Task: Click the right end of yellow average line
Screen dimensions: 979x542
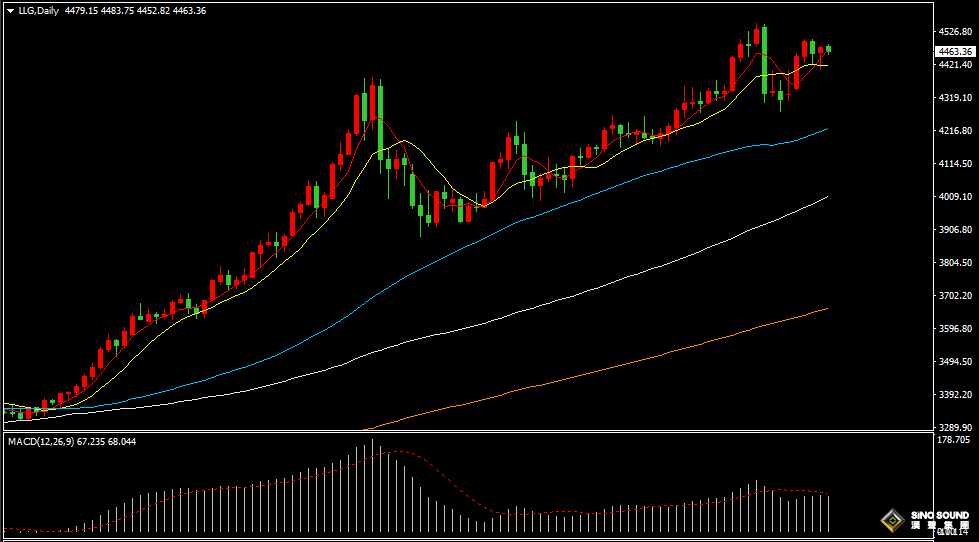Action: coord(826,65)
